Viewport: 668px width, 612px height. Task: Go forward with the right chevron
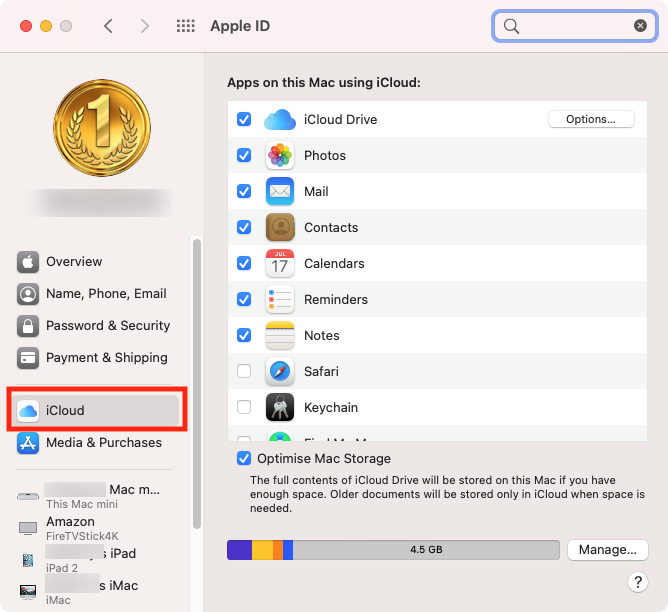(145, 26)
